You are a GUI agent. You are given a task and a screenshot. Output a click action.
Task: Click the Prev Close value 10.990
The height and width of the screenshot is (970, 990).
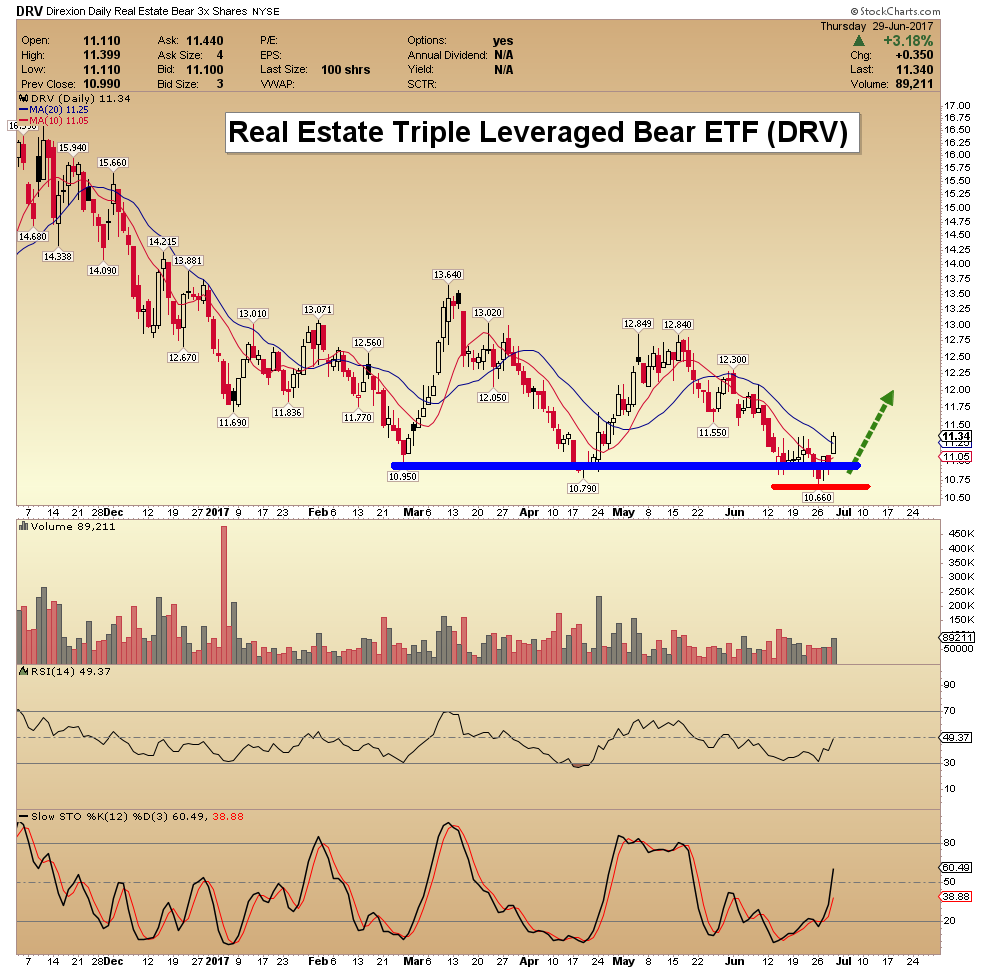102,84
